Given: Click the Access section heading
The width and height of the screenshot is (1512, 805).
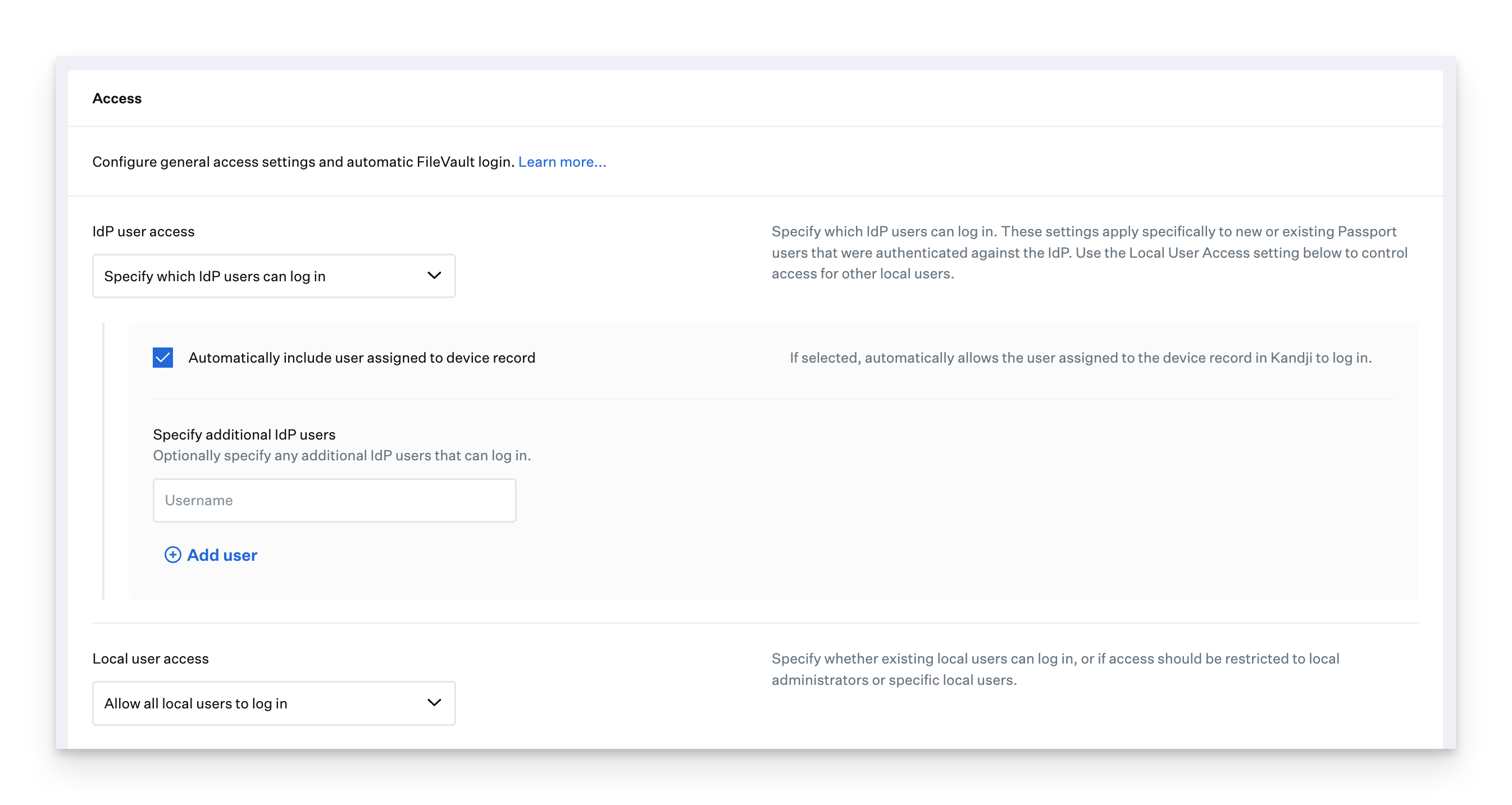Looking at the screenshot, I should point(117,99).
